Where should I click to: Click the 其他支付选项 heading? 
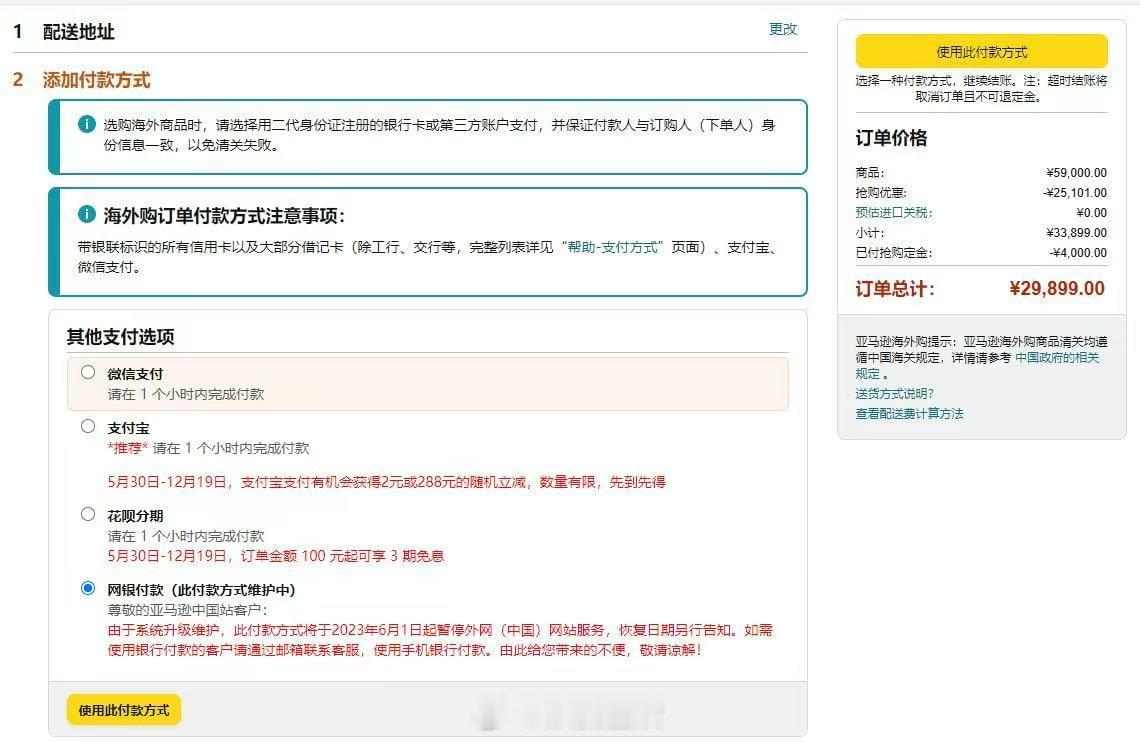(x=121, y=336)
